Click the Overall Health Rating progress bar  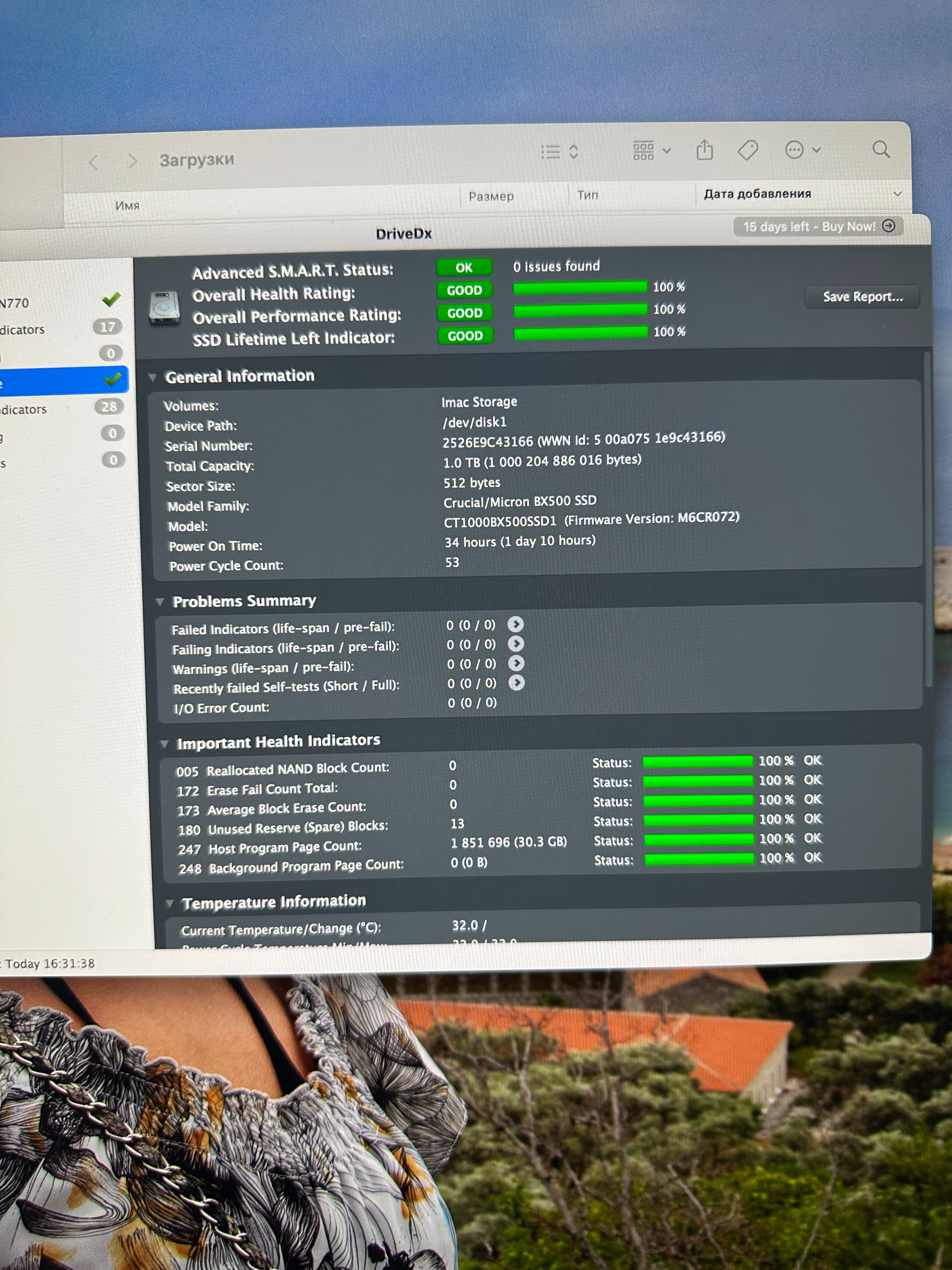coord(580,288)
